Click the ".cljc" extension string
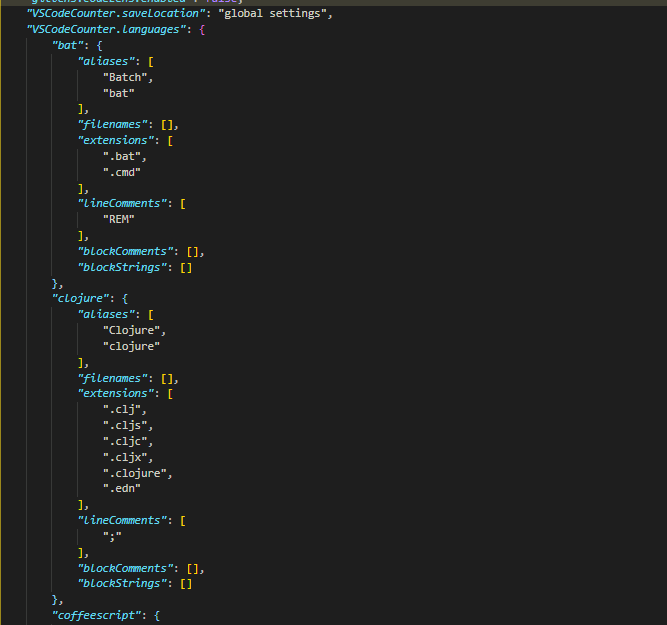 pyautogui.click(x=125, y=441)
